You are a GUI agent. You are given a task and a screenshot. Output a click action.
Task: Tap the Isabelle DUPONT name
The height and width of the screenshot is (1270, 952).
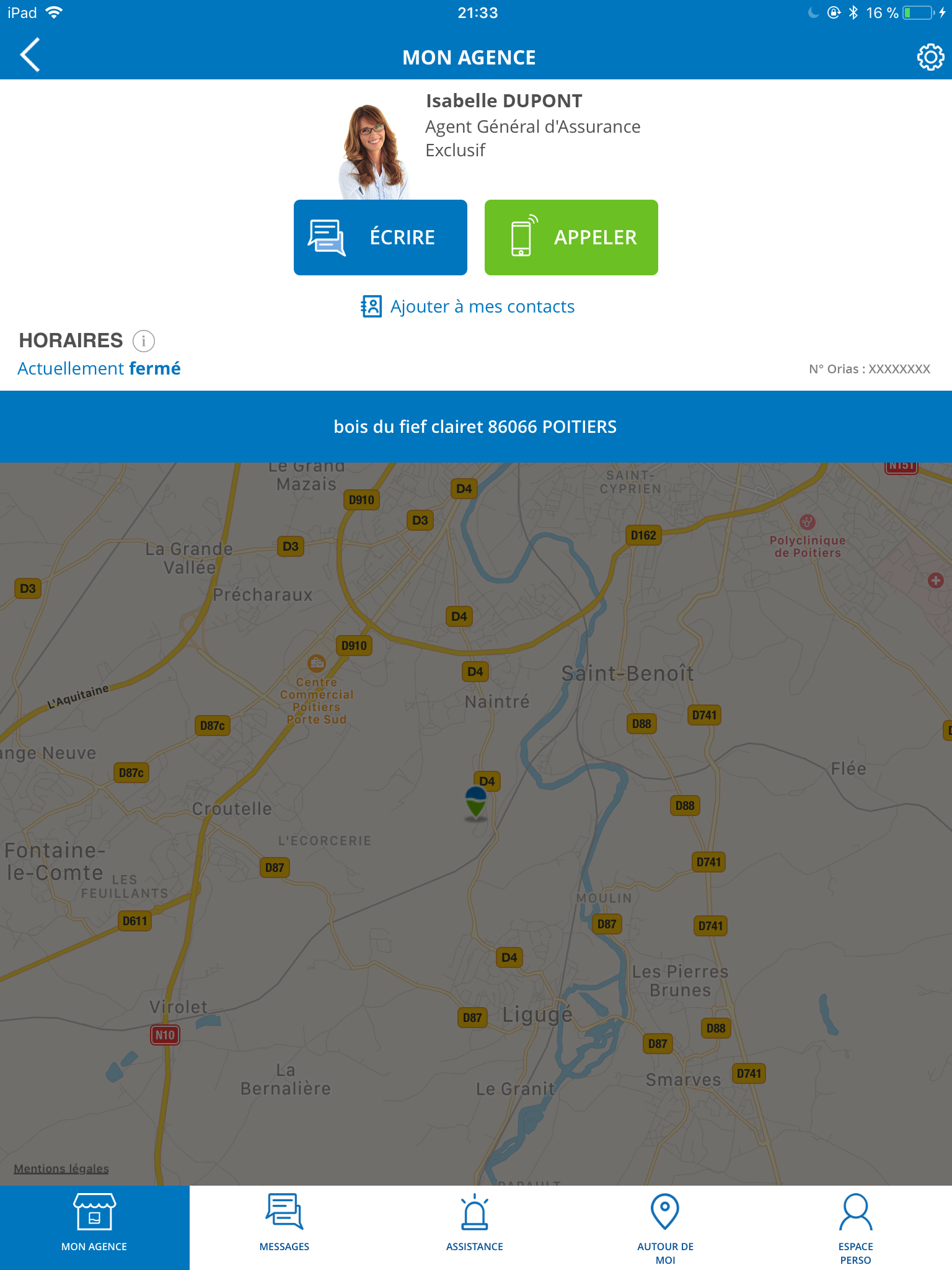[x=504, y=100]
